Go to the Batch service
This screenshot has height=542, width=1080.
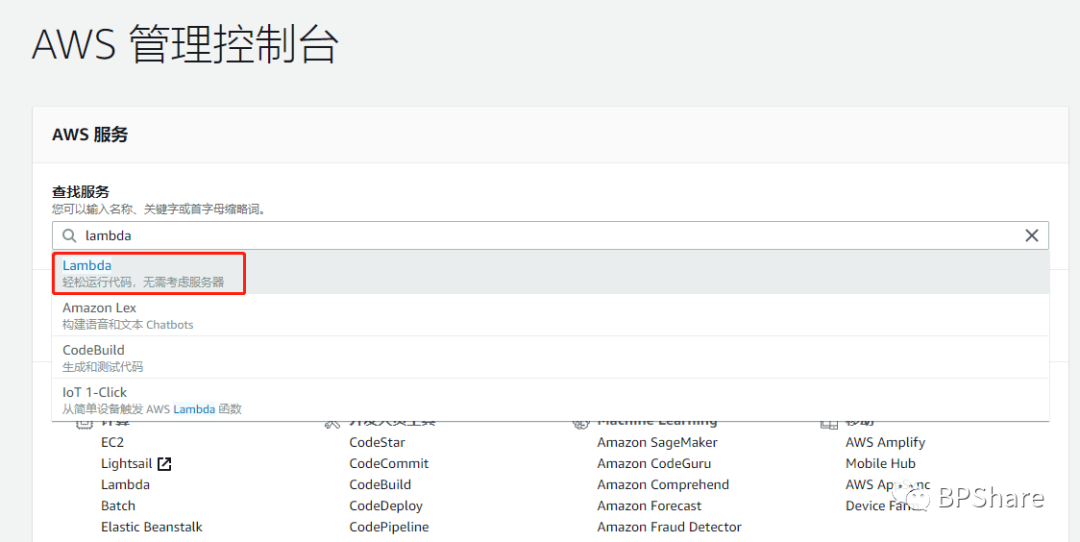pyautogui.click(x=118, y=506)
